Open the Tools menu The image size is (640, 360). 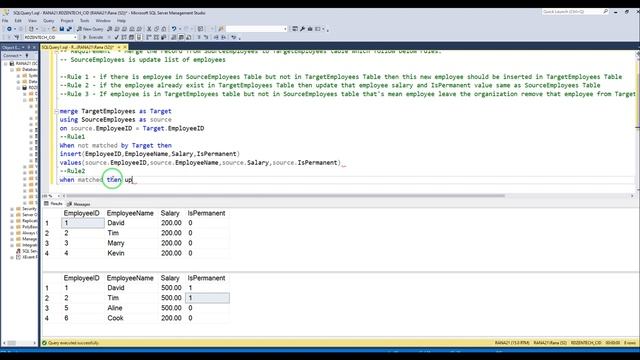coord(84,20)
